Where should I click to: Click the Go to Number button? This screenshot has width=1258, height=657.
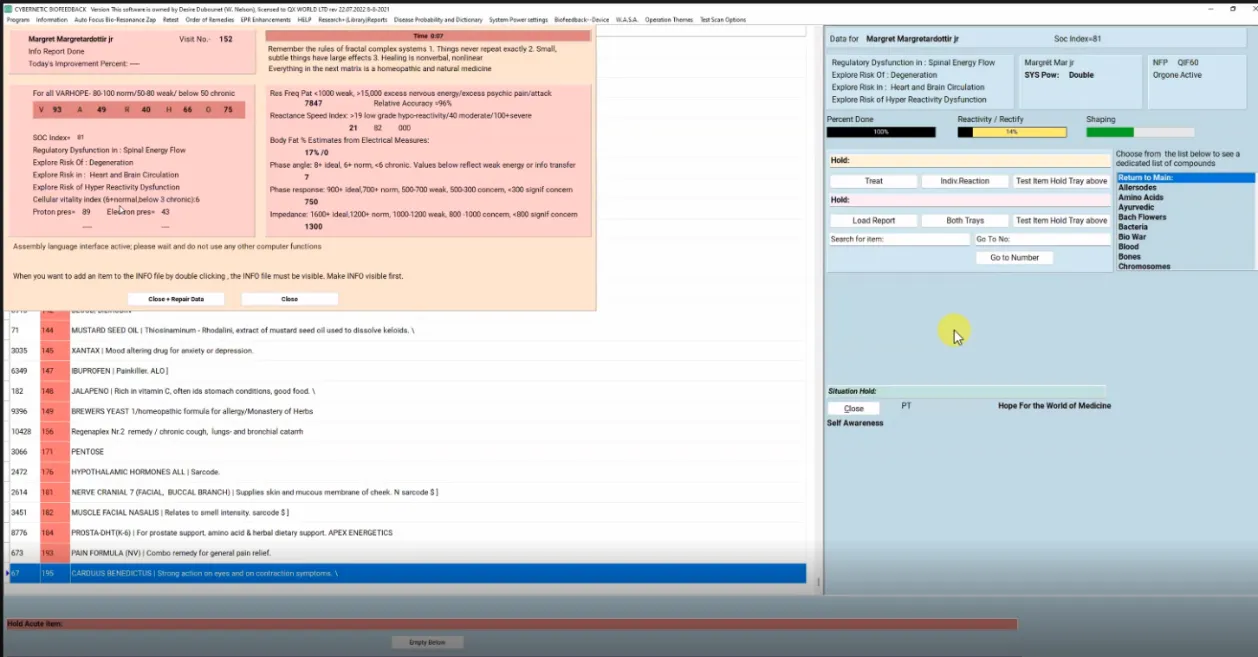[1014, 258]
